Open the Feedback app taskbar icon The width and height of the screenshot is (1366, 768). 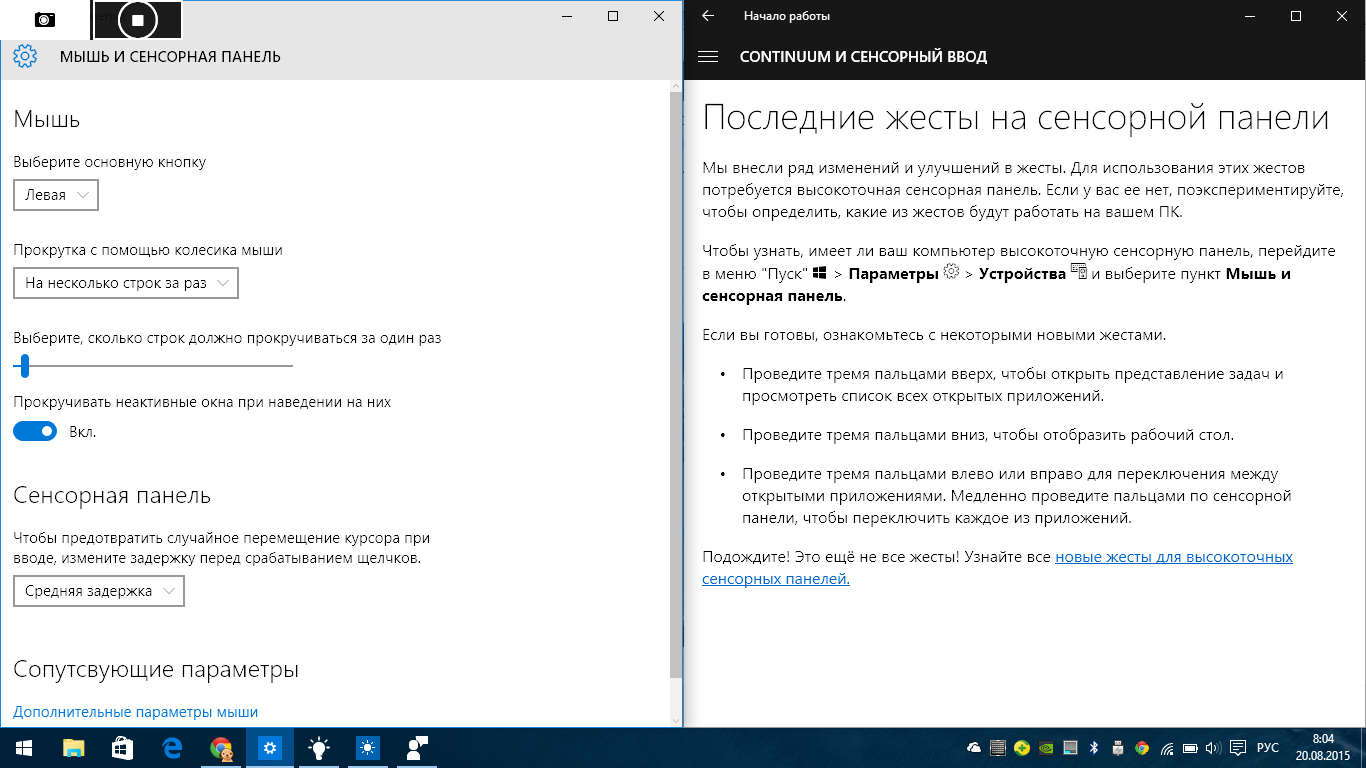click(417, 747)
